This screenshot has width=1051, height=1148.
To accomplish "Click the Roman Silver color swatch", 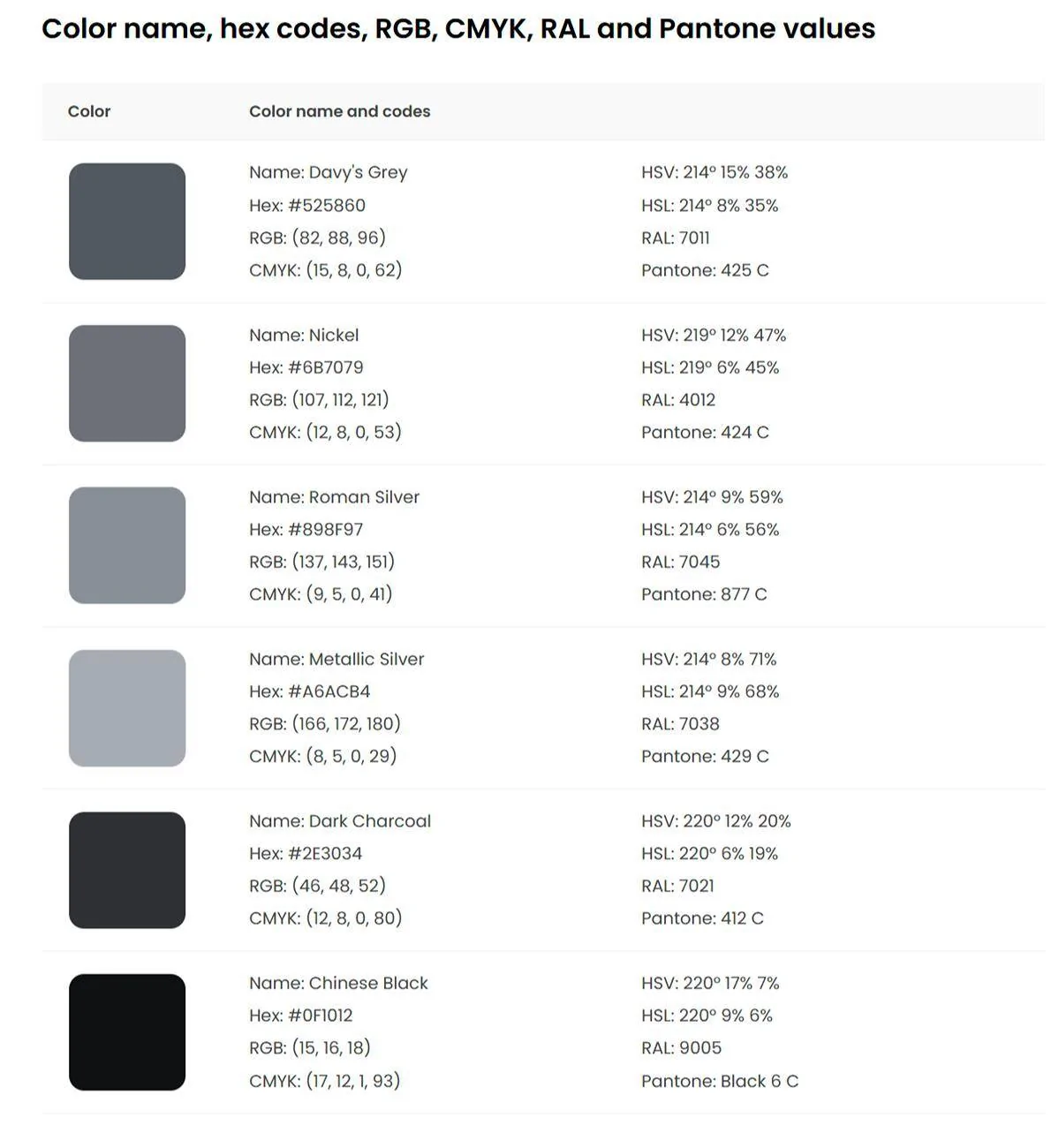I will pos(127,546).
